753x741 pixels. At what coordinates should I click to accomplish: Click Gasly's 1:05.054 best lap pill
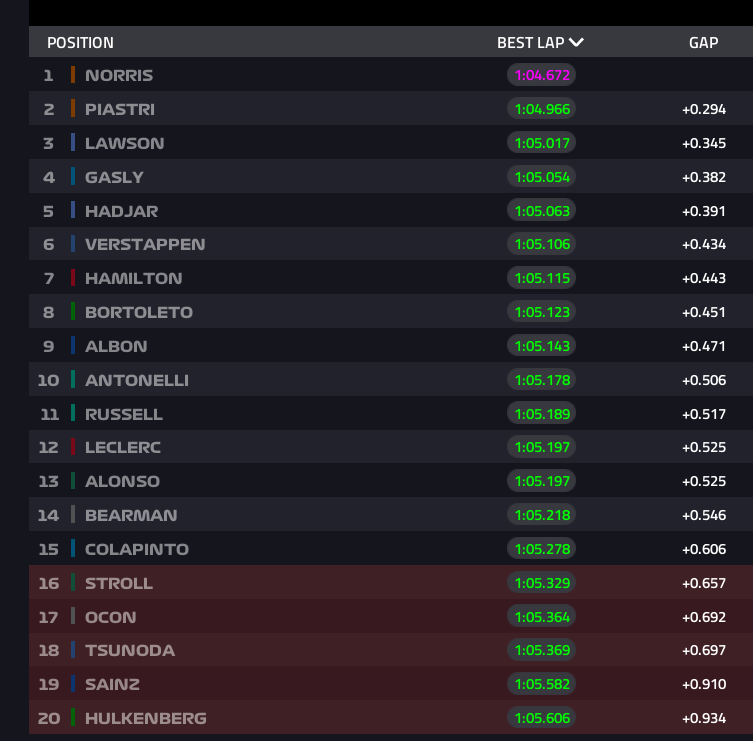tap(542, 177)
